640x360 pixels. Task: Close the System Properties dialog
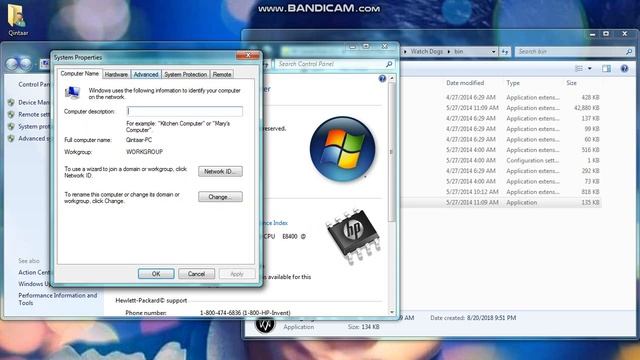[248, 55]
